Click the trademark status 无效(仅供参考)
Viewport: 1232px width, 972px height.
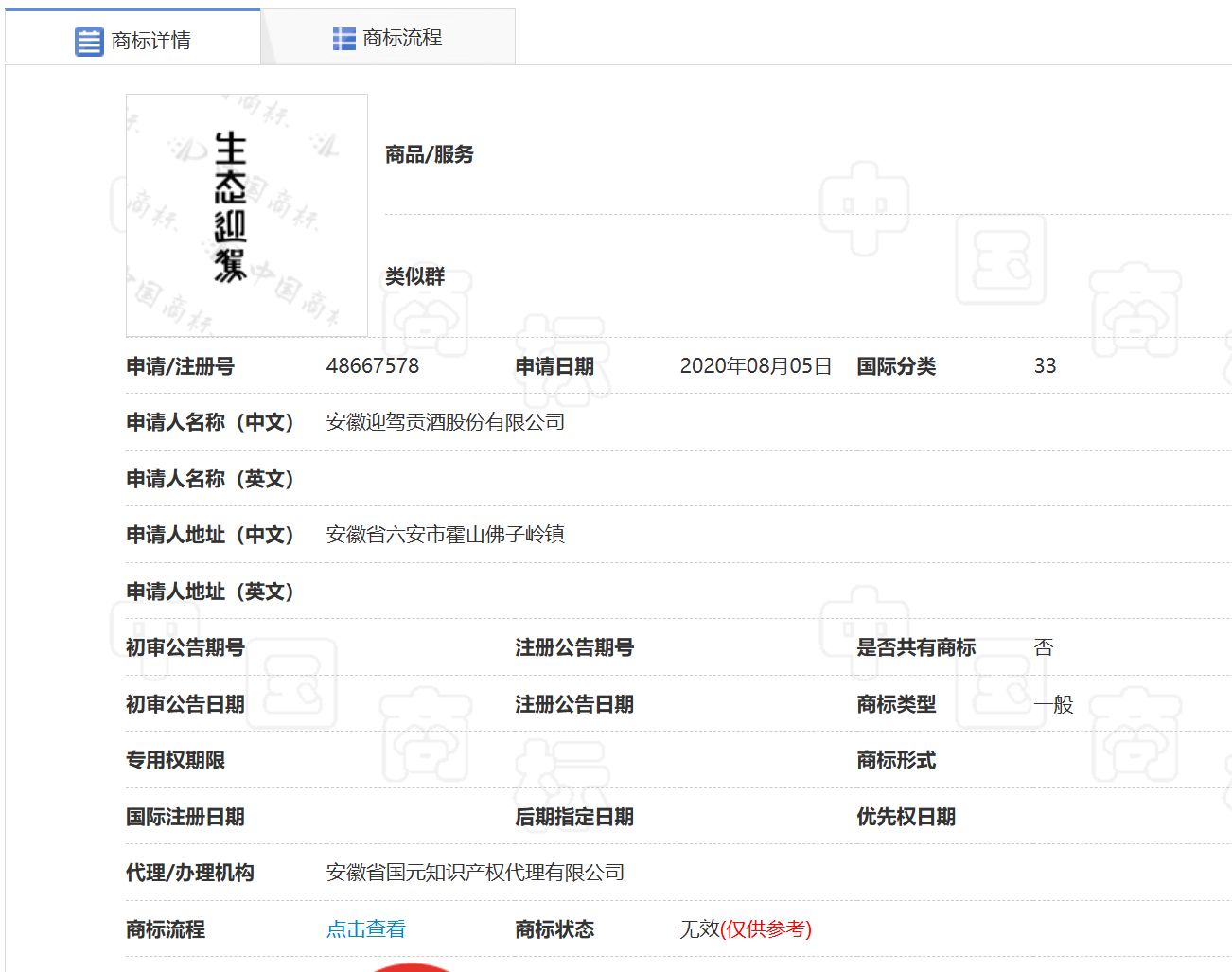click(745, 929)
